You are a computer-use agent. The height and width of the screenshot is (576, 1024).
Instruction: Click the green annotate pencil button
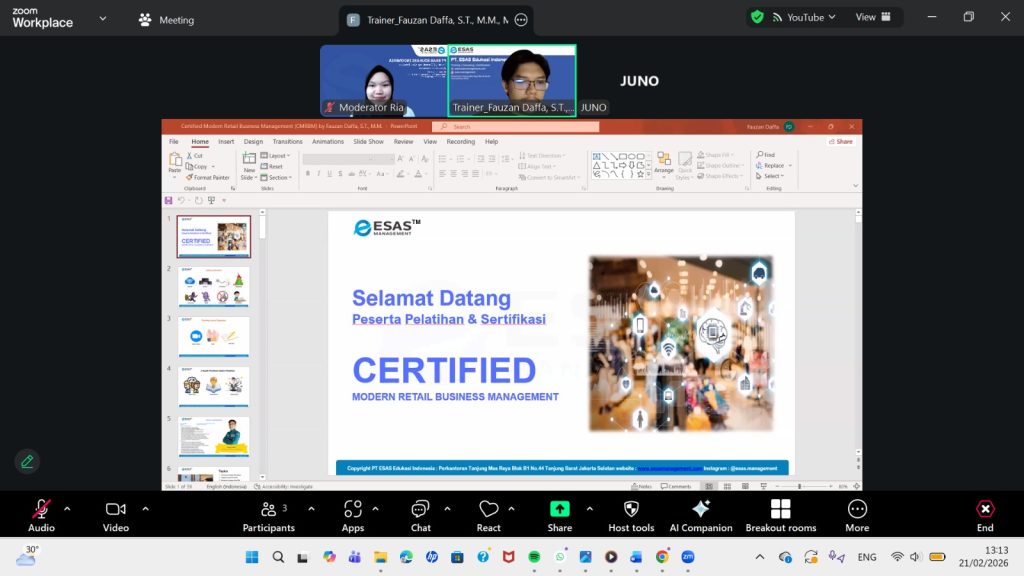tap(27, 461)
